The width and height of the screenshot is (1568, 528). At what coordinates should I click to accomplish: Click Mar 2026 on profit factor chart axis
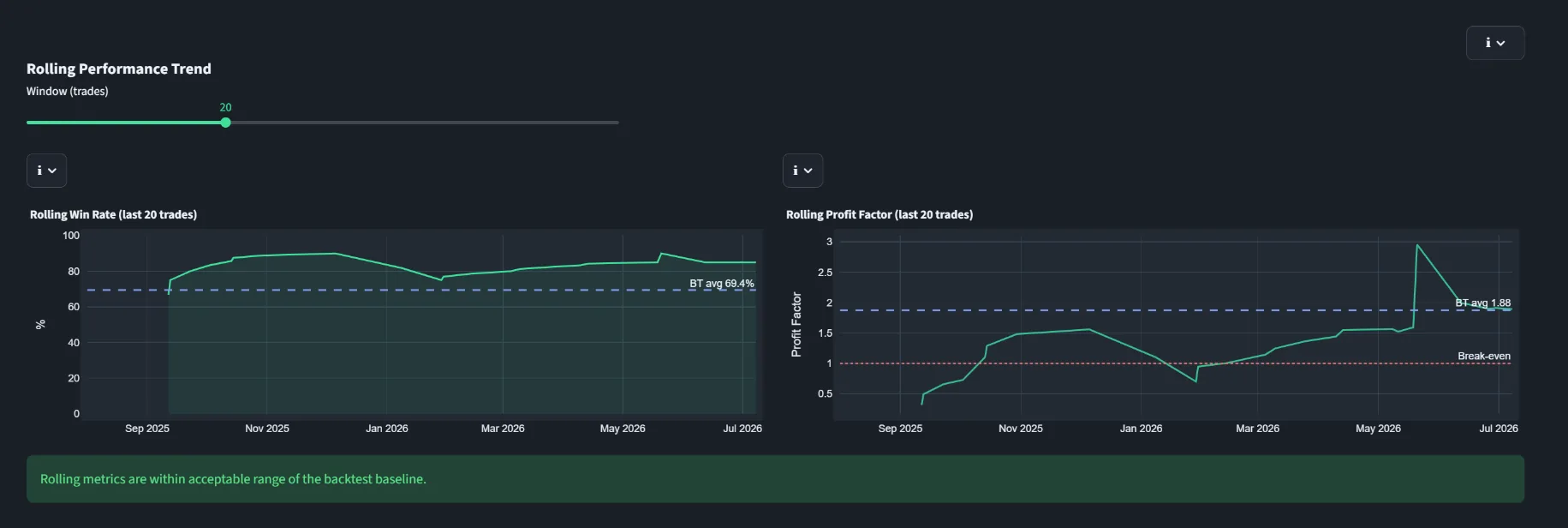(1257, 429)
